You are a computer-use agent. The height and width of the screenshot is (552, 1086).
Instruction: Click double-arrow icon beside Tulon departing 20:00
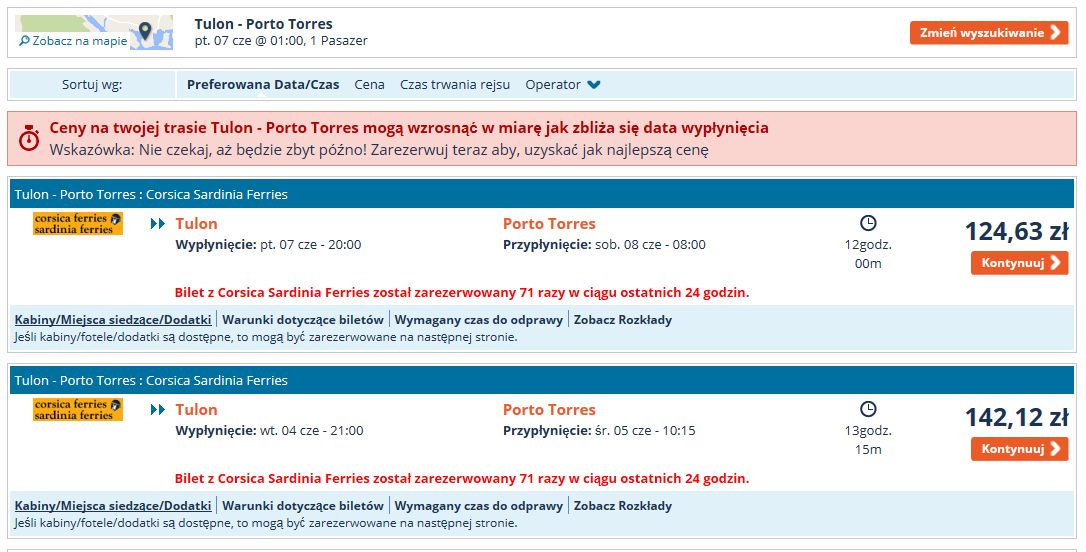coord(158,224)
